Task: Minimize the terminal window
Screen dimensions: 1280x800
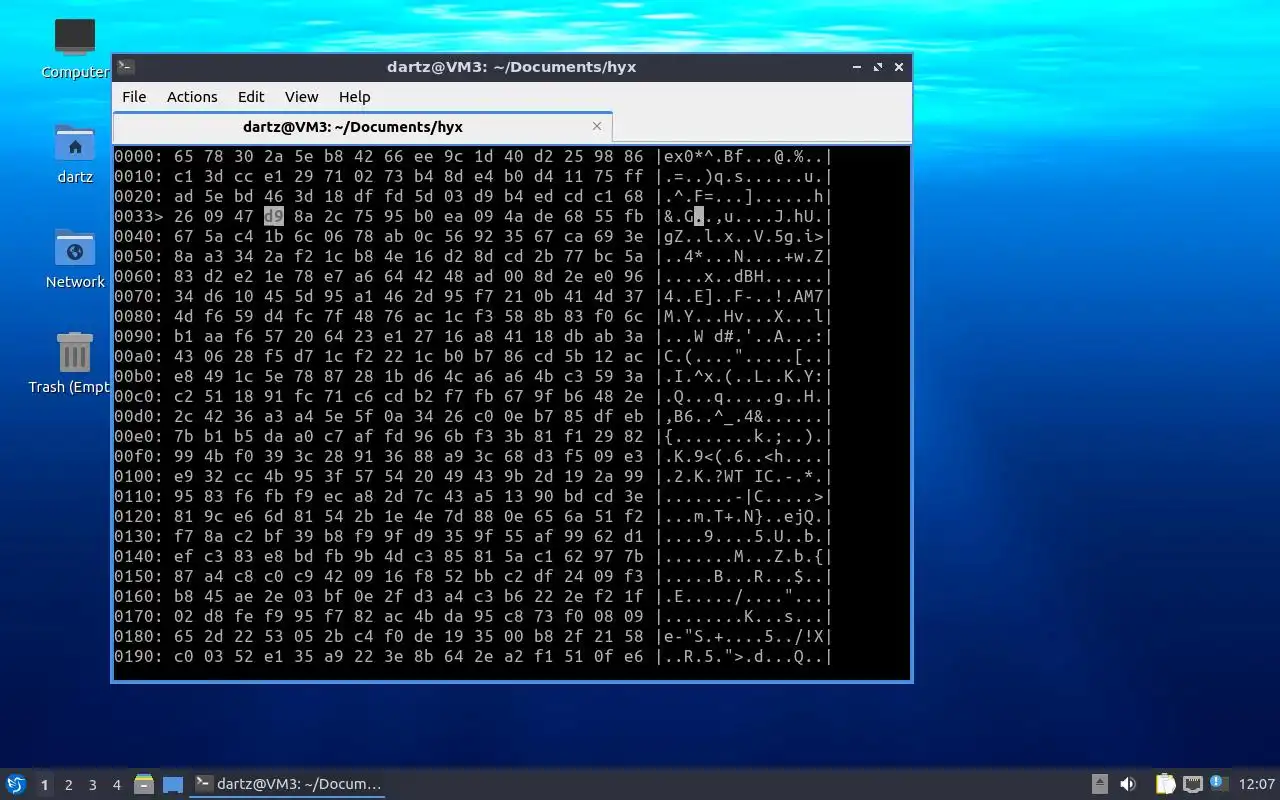Action: pos(857,67)
